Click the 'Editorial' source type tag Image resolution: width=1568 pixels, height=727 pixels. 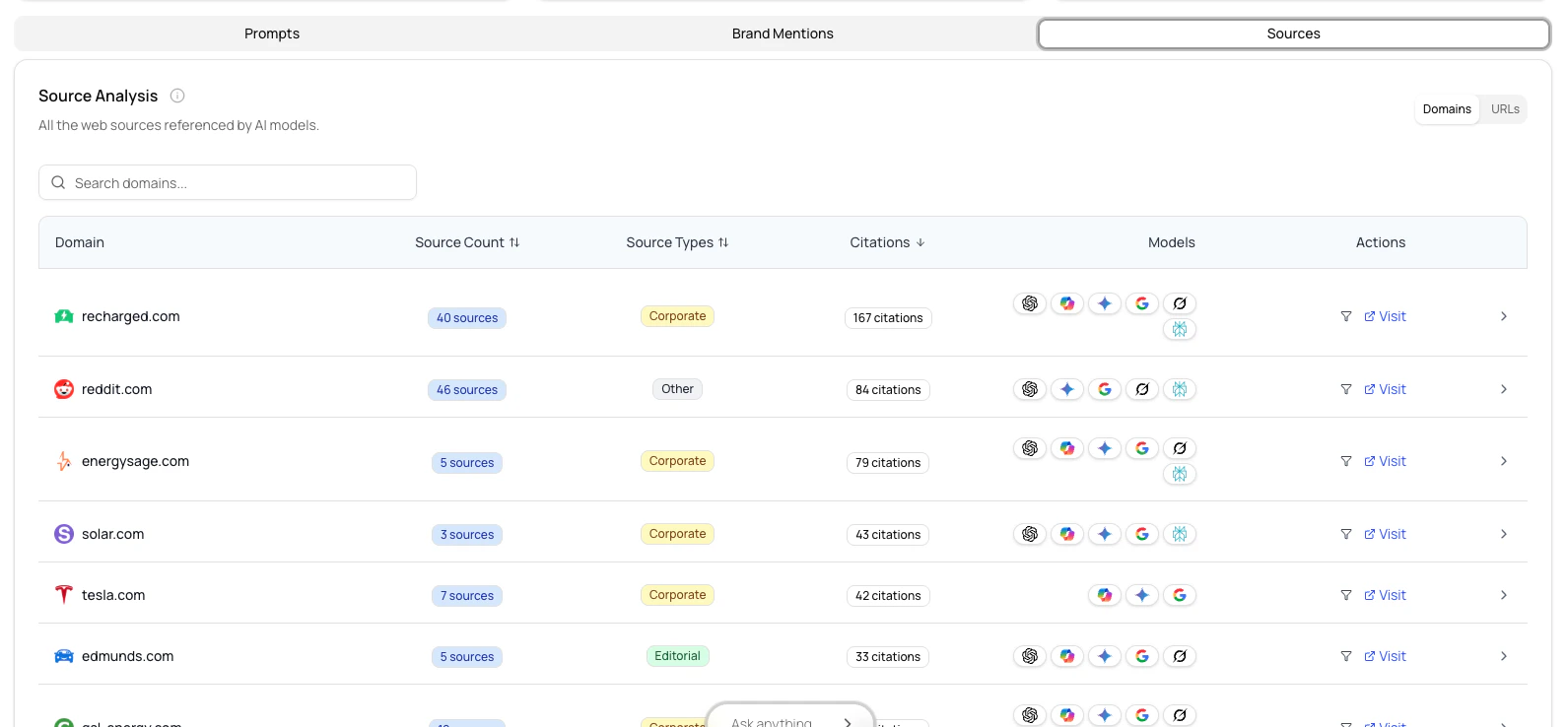point(677,656)
